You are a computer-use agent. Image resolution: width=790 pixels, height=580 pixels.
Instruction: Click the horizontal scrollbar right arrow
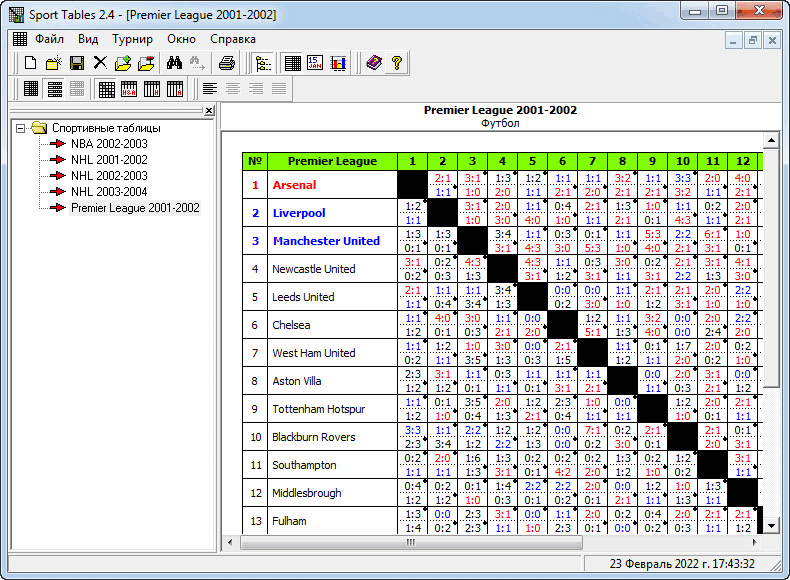754,543
